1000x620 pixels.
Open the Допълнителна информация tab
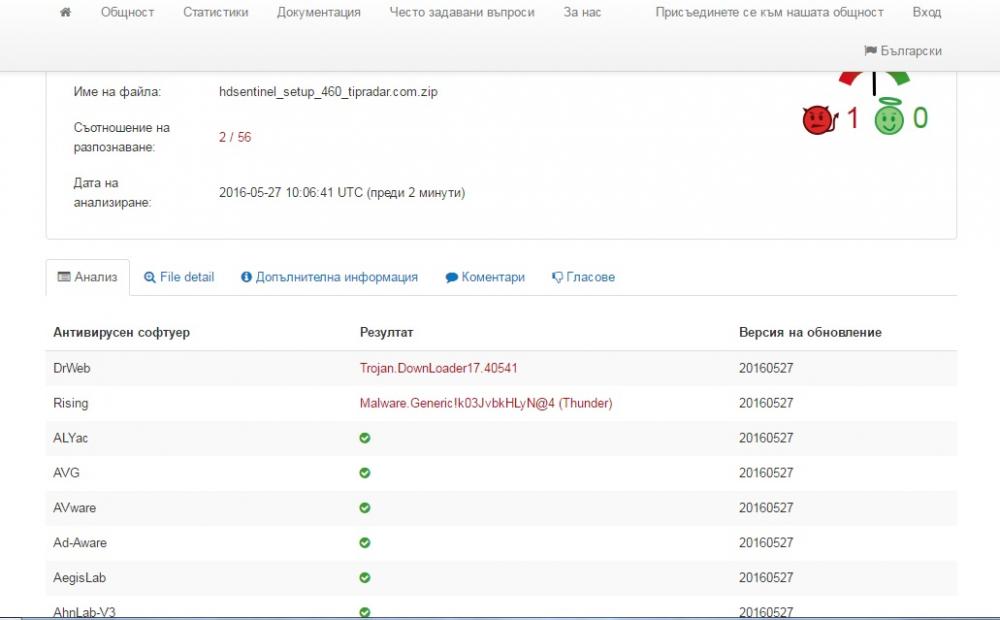(x=330, y=277)
